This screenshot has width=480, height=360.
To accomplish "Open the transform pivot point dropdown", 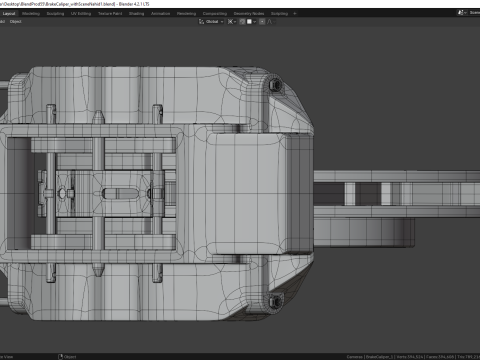I will pyautogui.click(x=232, y=22).
